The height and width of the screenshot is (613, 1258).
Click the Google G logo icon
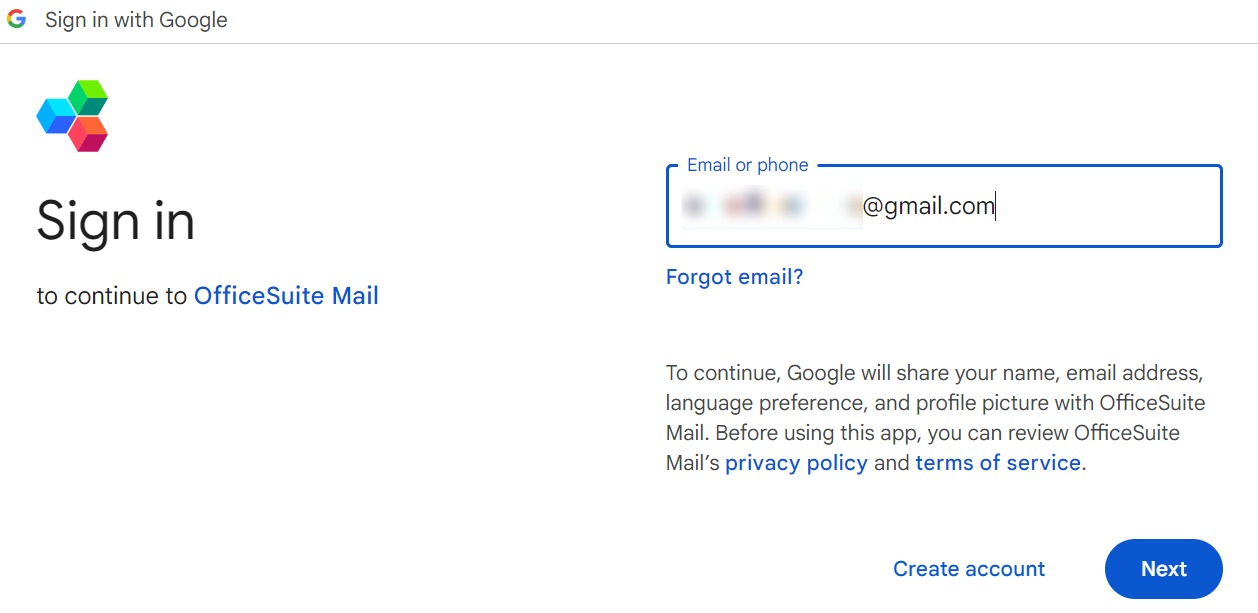coord(16,20)
